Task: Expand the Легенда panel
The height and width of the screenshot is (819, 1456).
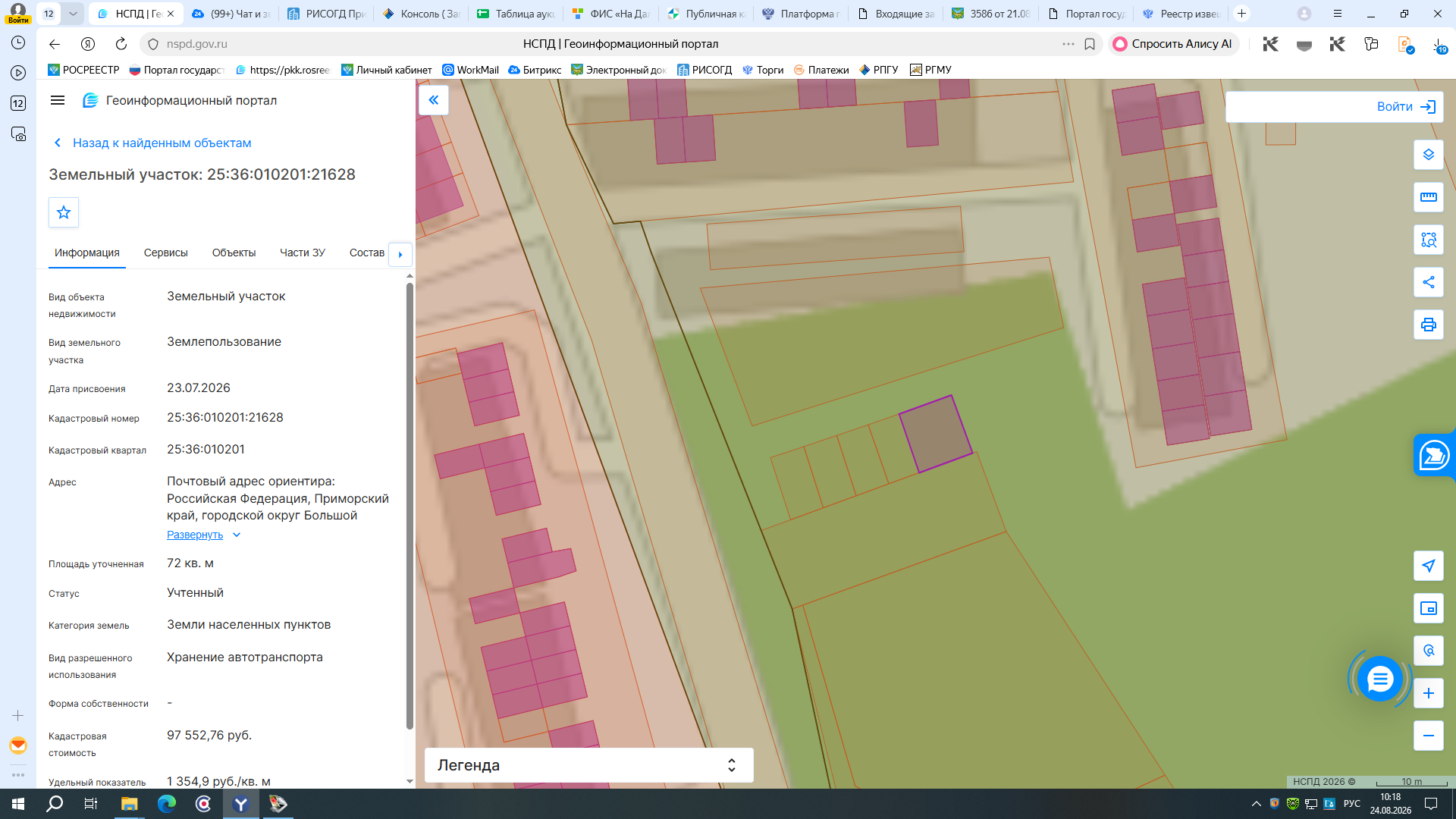Action: 589,765
